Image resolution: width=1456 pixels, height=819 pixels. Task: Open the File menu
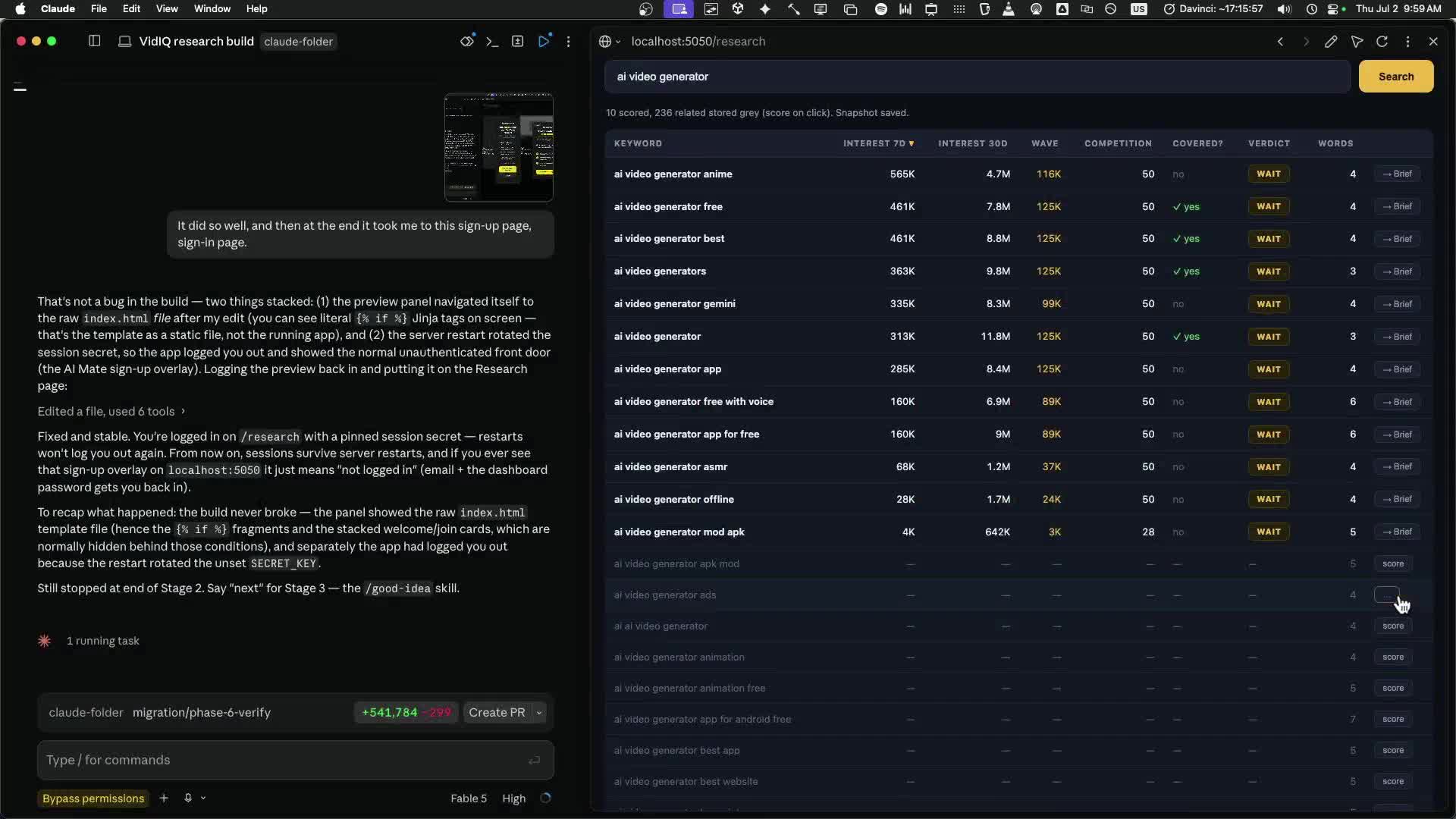[99, 9]
